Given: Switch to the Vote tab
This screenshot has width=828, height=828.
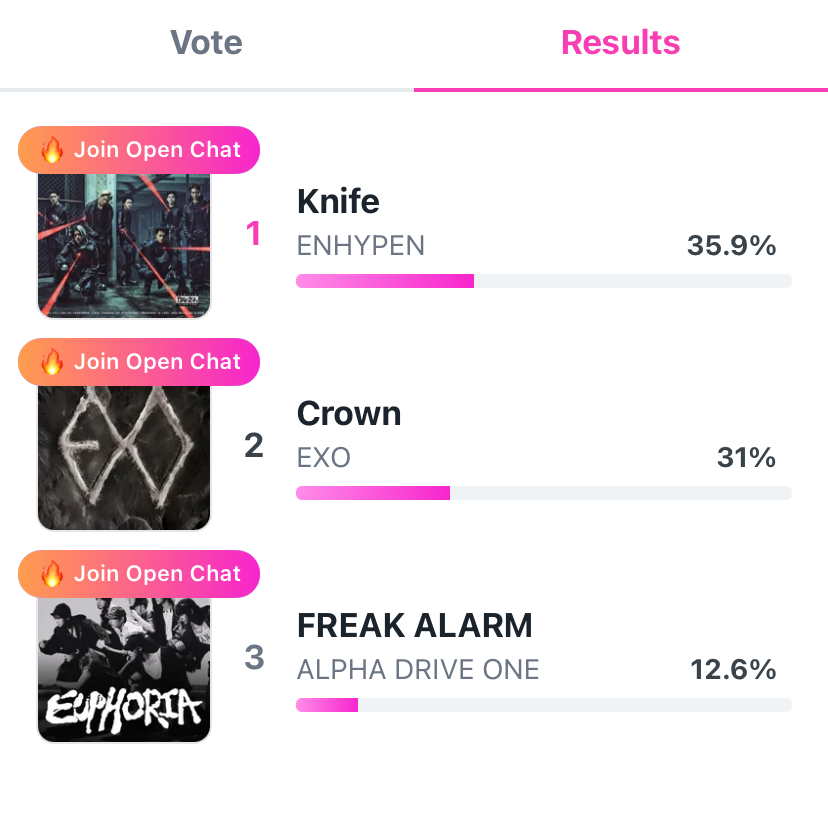Looking at the screenshot, I should point(206,43).
